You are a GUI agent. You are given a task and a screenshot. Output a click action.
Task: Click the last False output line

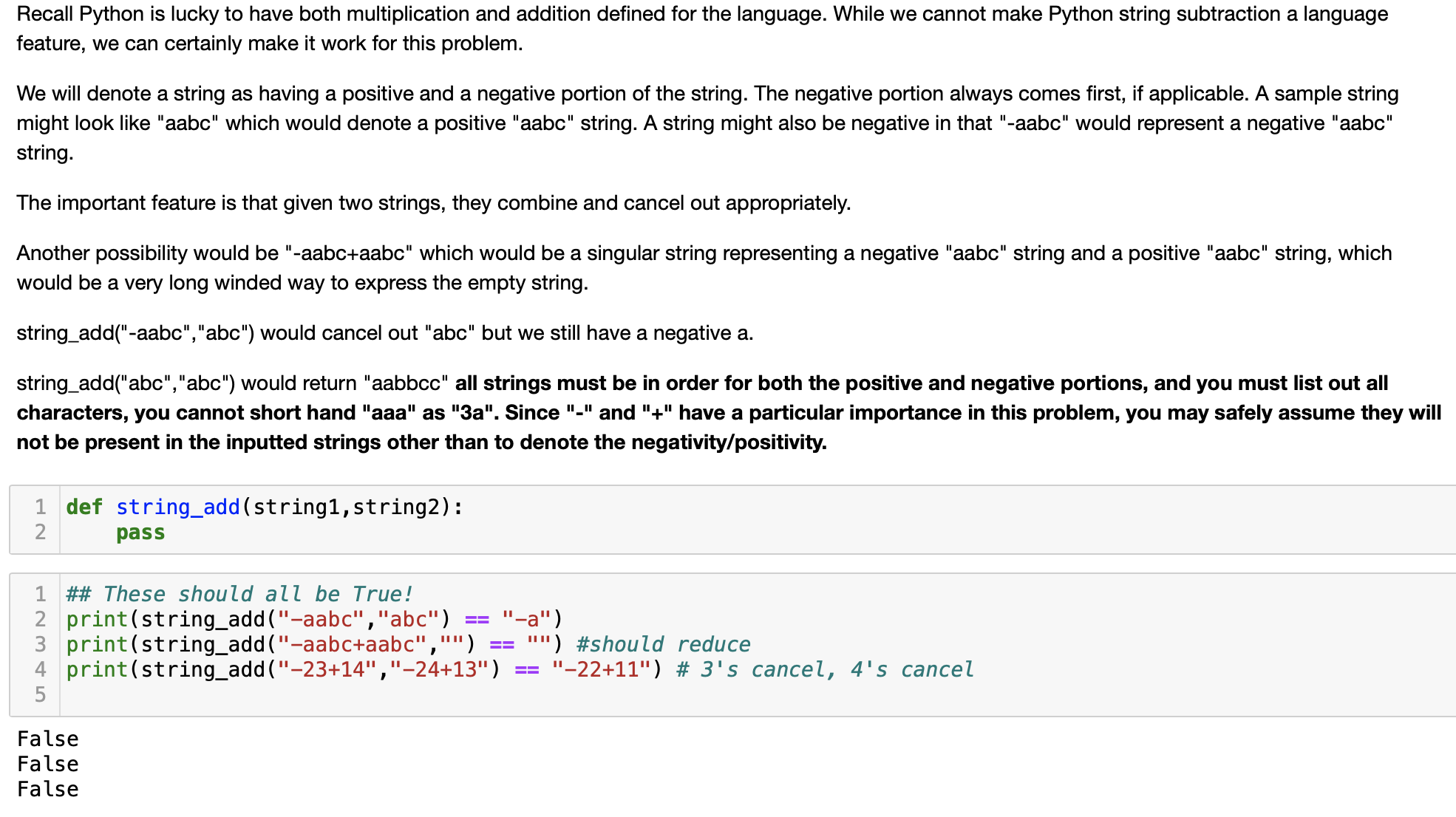pos(48,789)
